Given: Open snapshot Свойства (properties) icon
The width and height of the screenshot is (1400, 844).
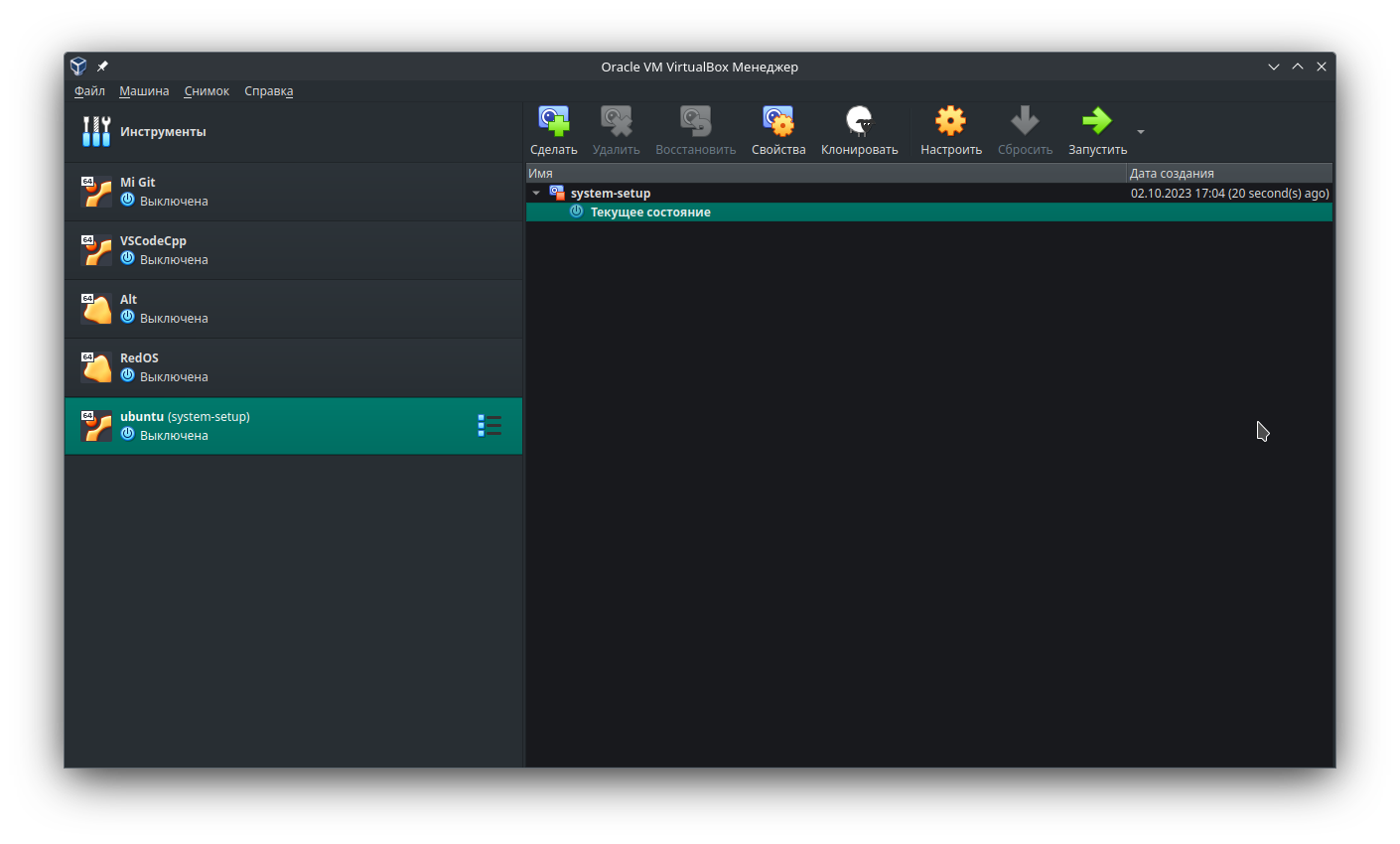Looking at the screenshot, I should pyautogui.click(x=777, y=121).
